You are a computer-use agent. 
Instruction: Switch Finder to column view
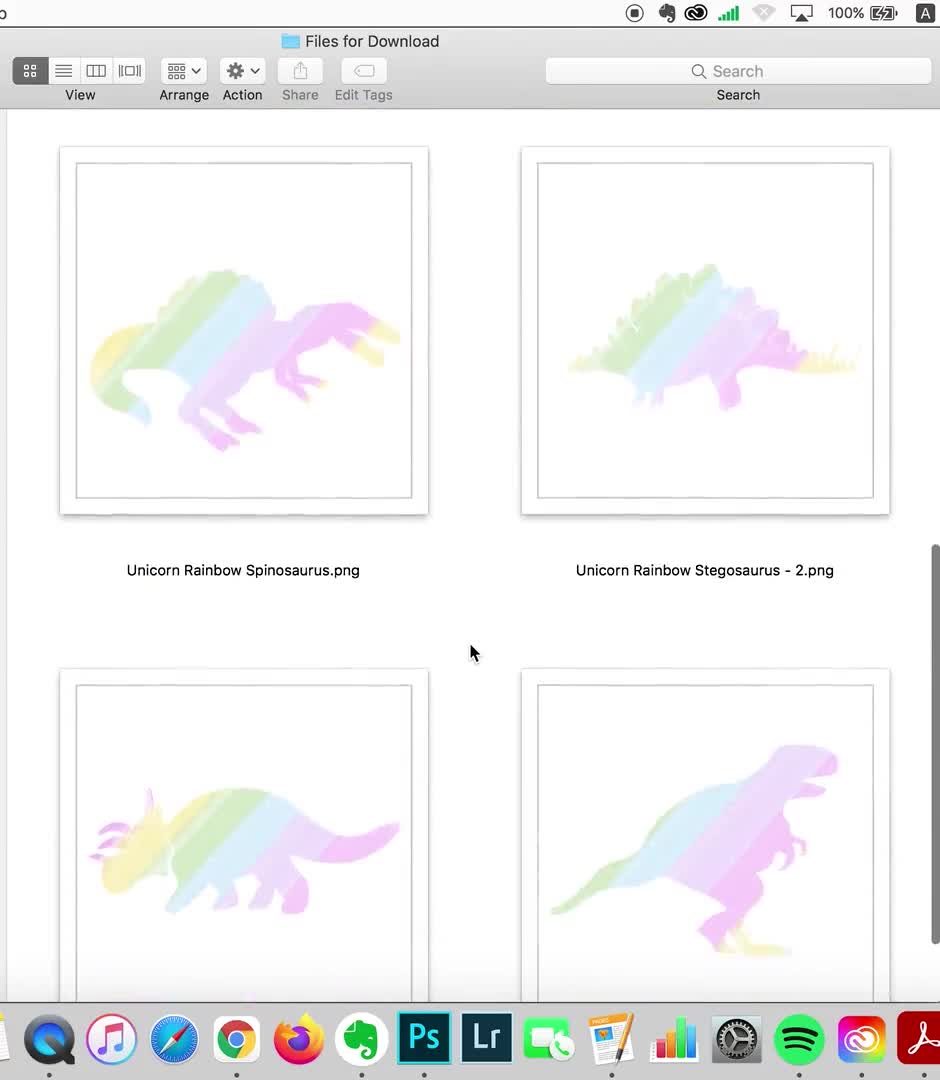coord(96,70)
